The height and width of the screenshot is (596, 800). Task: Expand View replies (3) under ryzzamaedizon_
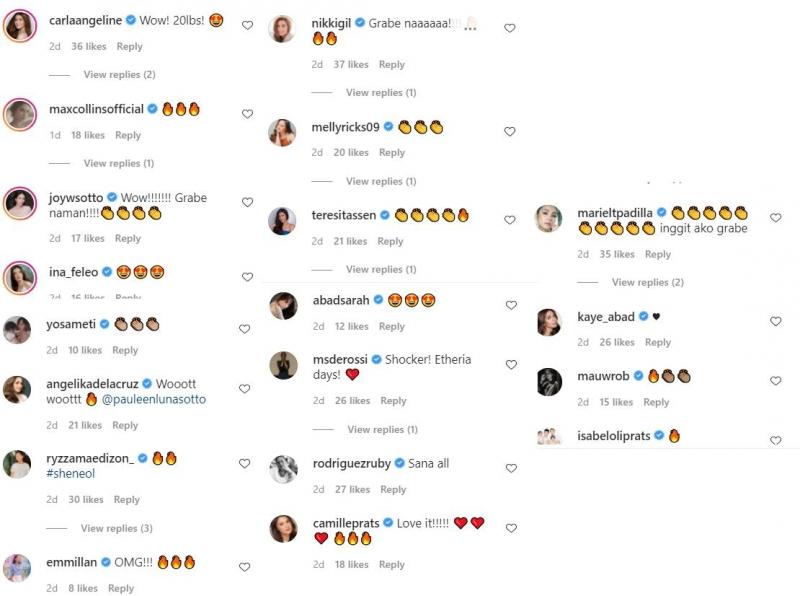(116, 528)
